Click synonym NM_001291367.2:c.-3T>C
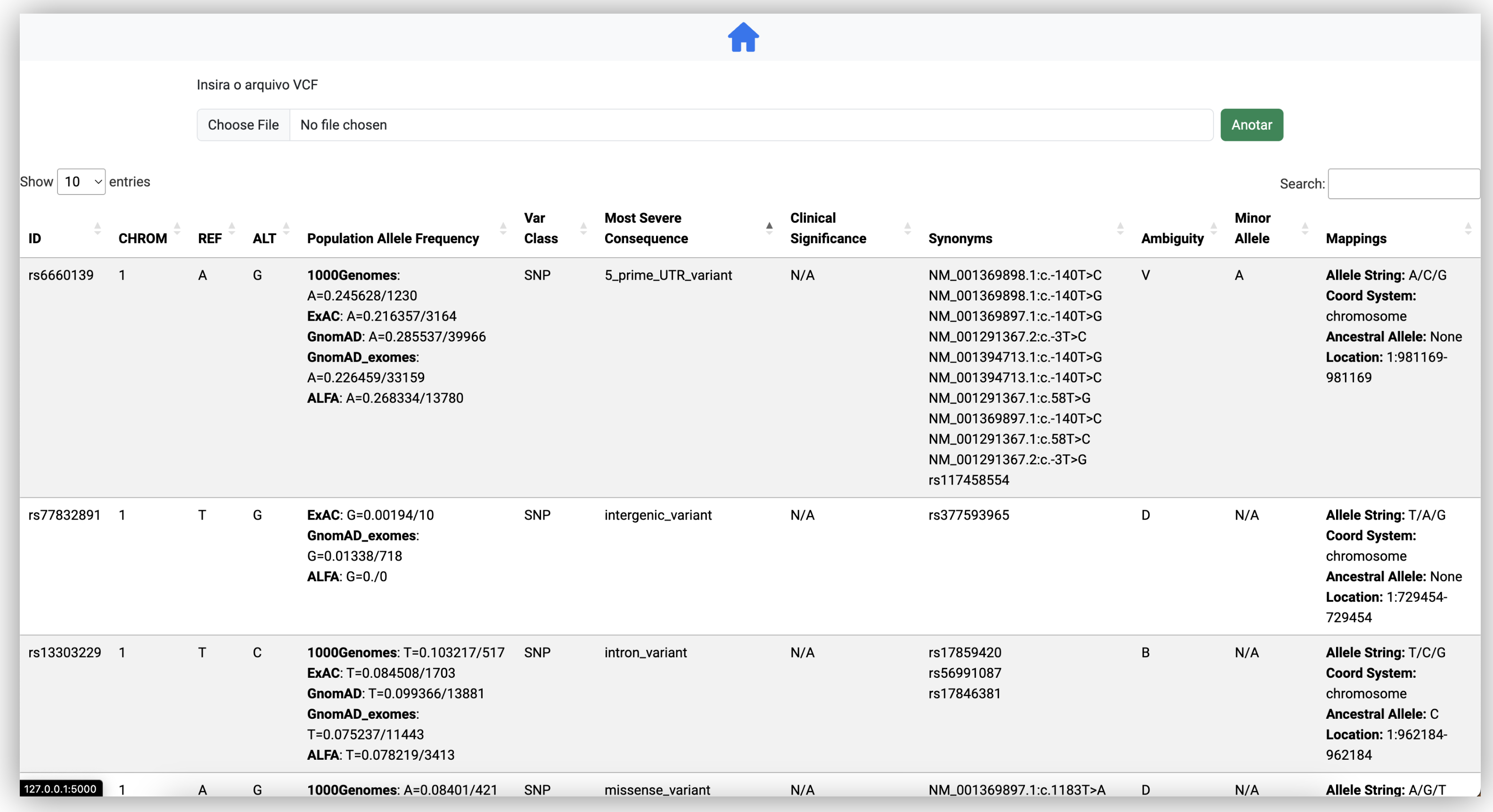 (1007, 336)
